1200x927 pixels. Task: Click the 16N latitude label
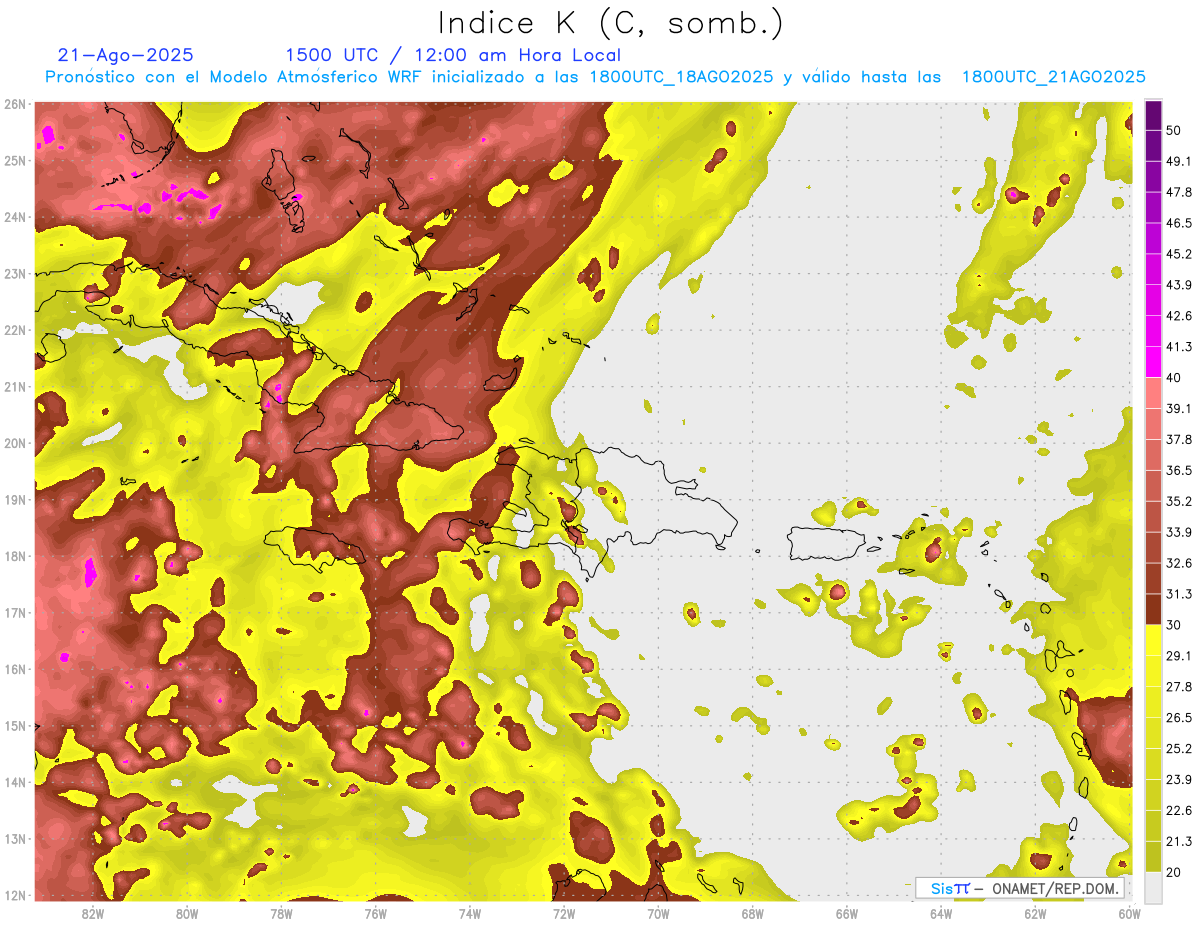(15, 669)
